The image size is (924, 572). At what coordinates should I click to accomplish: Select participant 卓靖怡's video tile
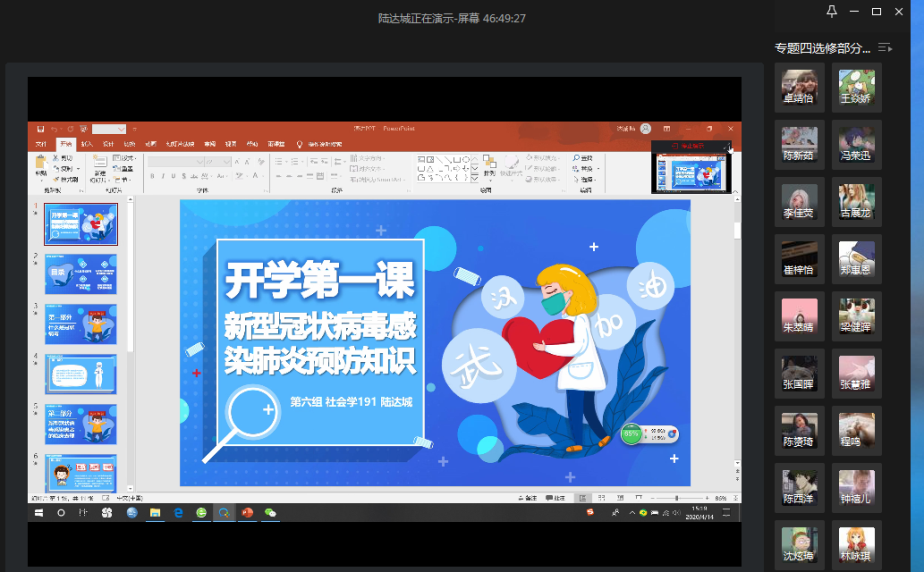point(799,87)
